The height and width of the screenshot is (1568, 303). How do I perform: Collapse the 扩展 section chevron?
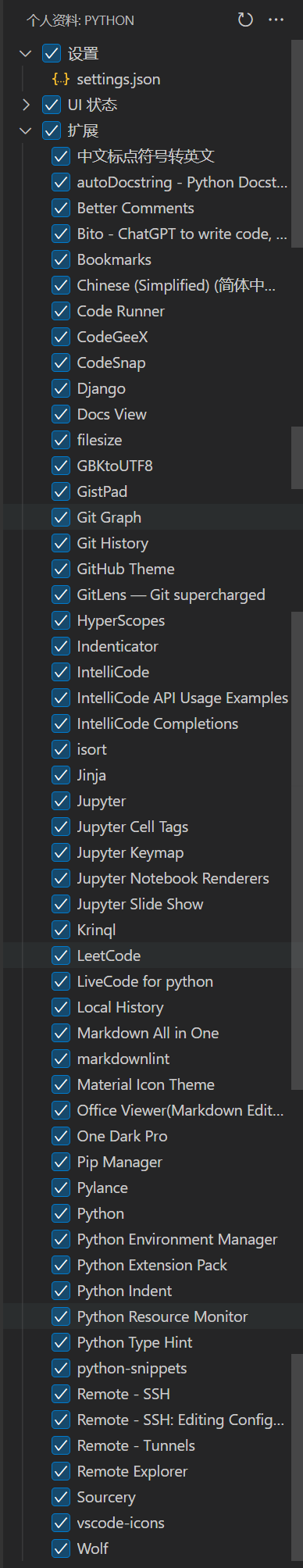[26, 130]
